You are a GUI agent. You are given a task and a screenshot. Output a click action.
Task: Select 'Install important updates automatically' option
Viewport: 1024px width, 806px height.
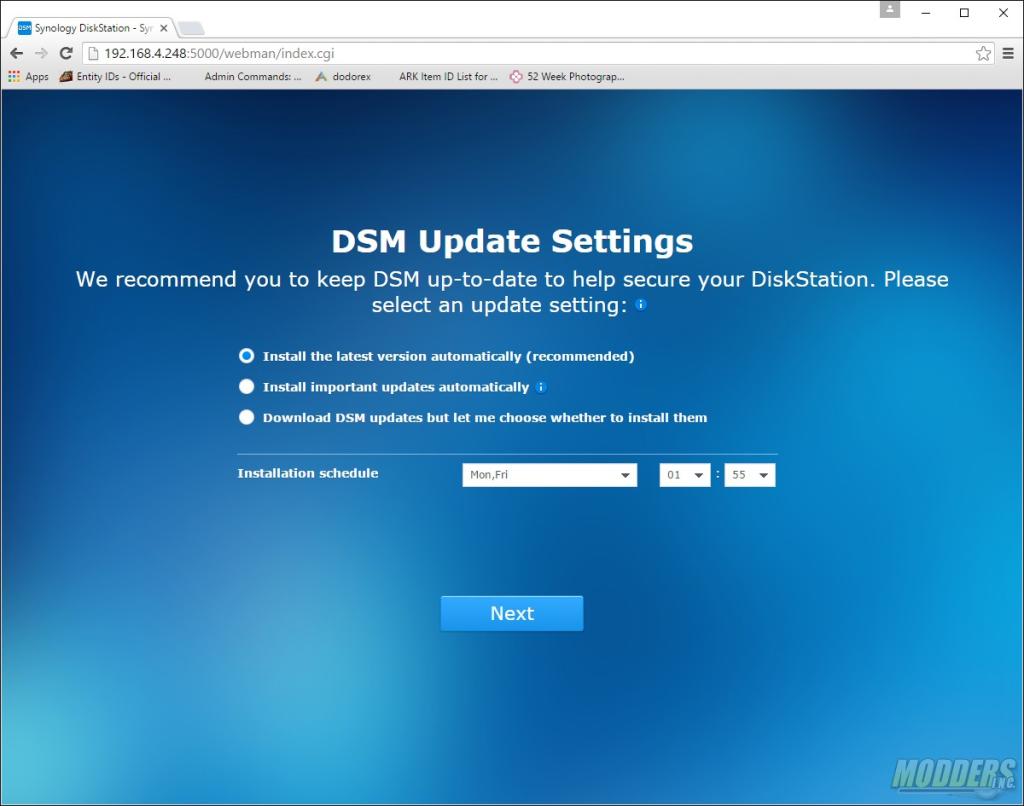(x=247, y=387)
